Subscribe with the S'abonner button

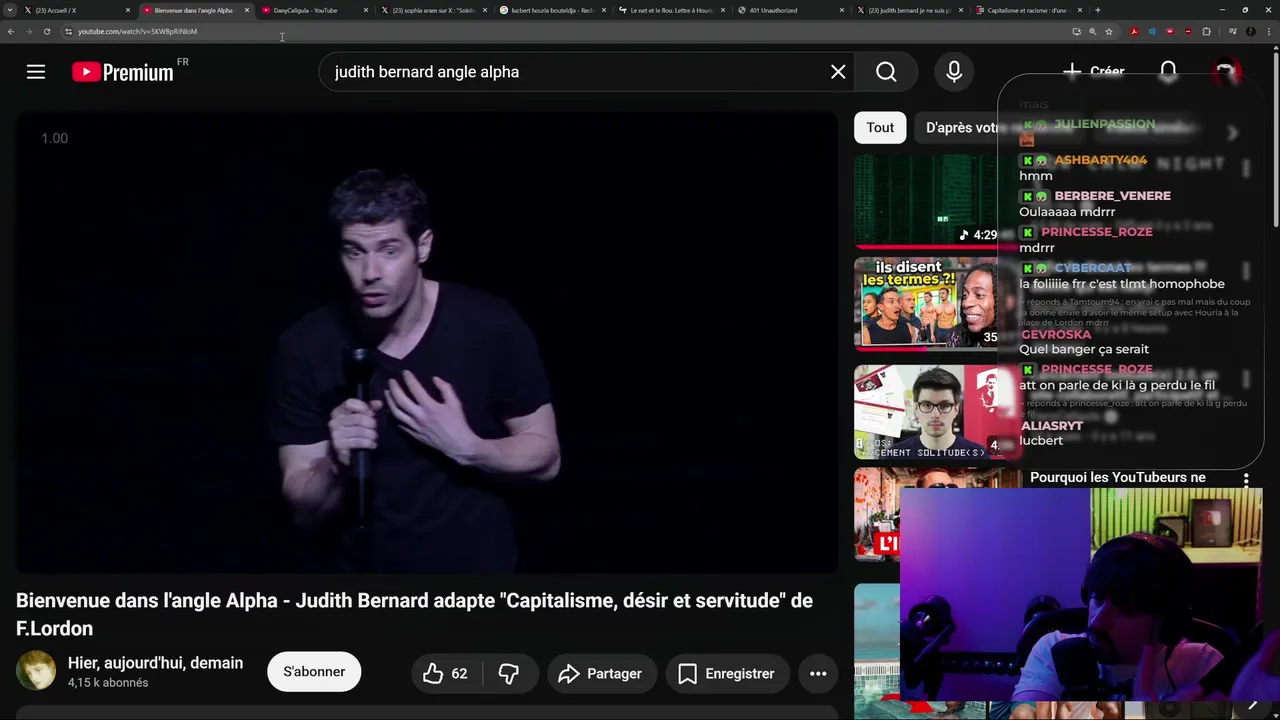coord(314,672)
